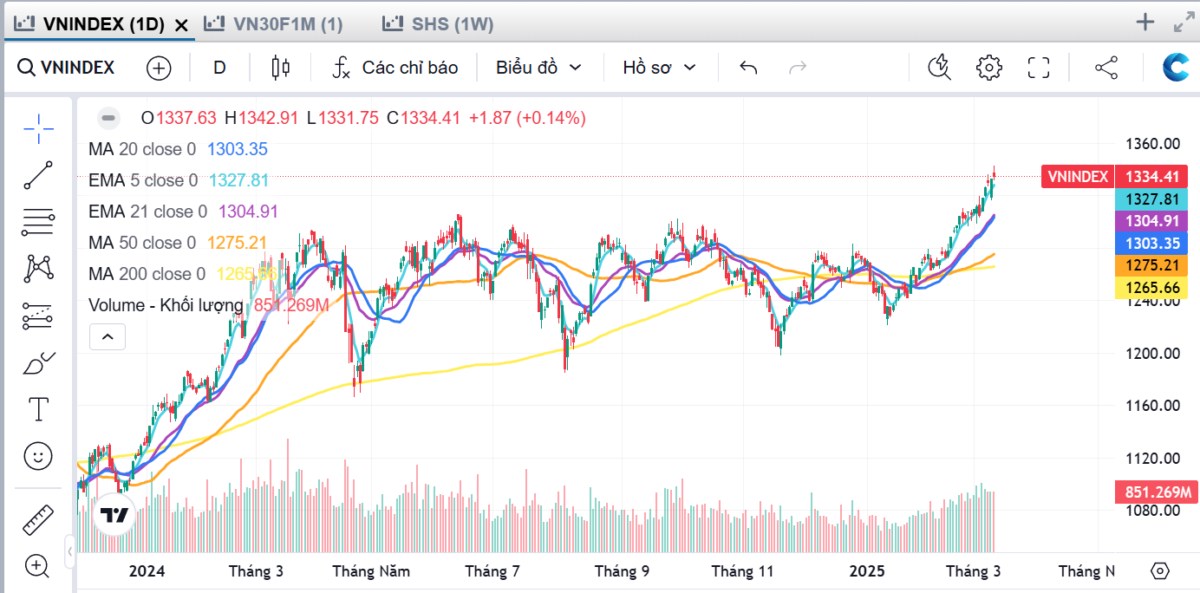Click the 1200.00 price axis label
The height and width of the screenshot is (593, 1200).
coord(1153,353)
